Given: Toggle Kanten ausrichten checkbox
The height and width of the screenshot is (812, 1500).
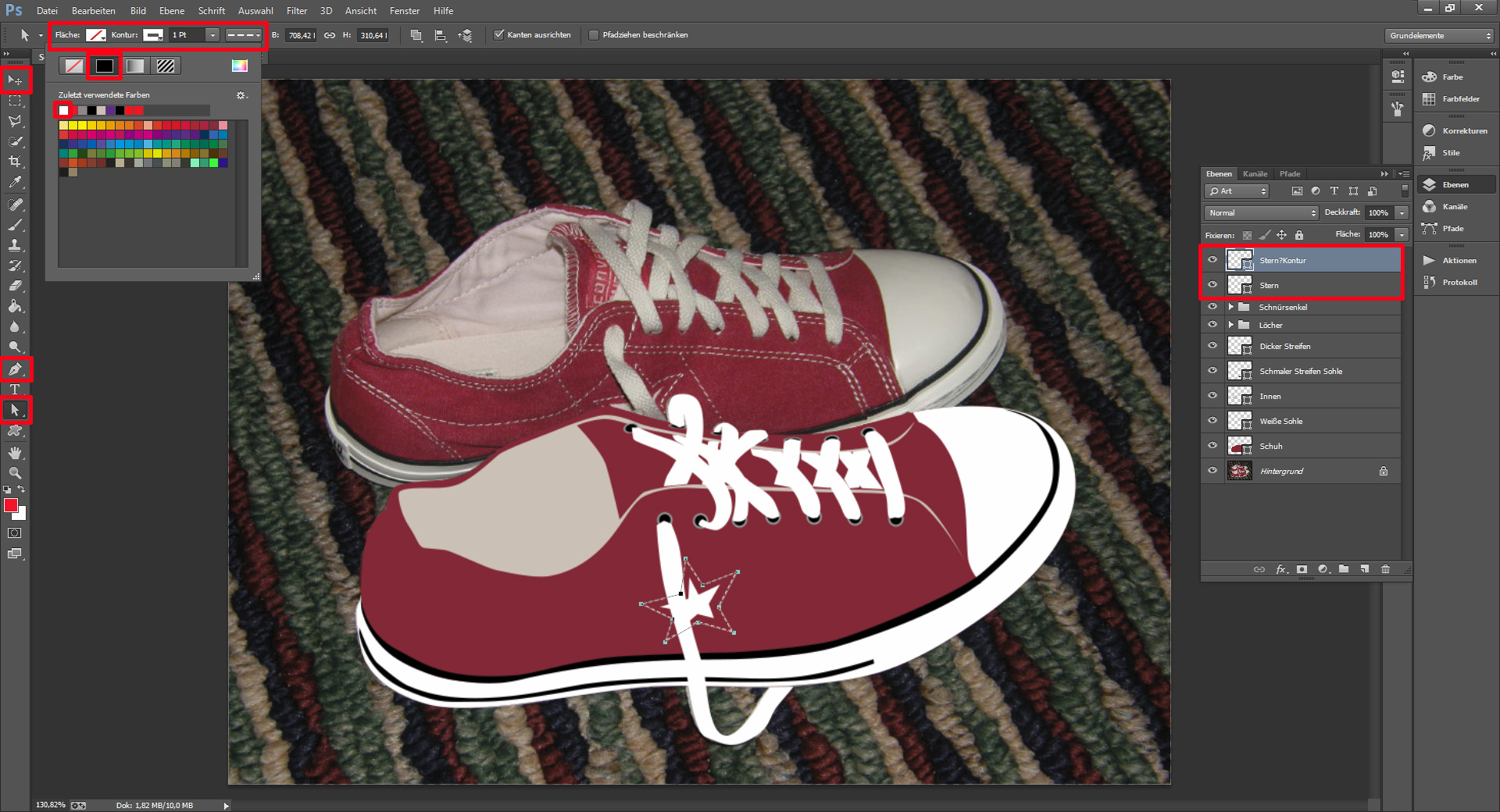Looking at the screenshot, I should coord(499,35).
